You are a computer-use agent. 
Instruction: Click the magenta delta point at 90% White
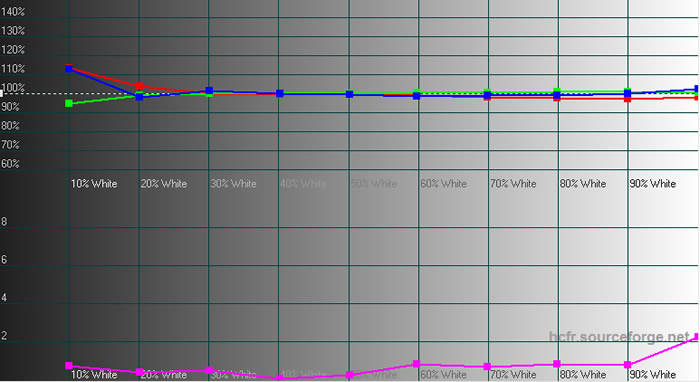click(x=628, y=365)
